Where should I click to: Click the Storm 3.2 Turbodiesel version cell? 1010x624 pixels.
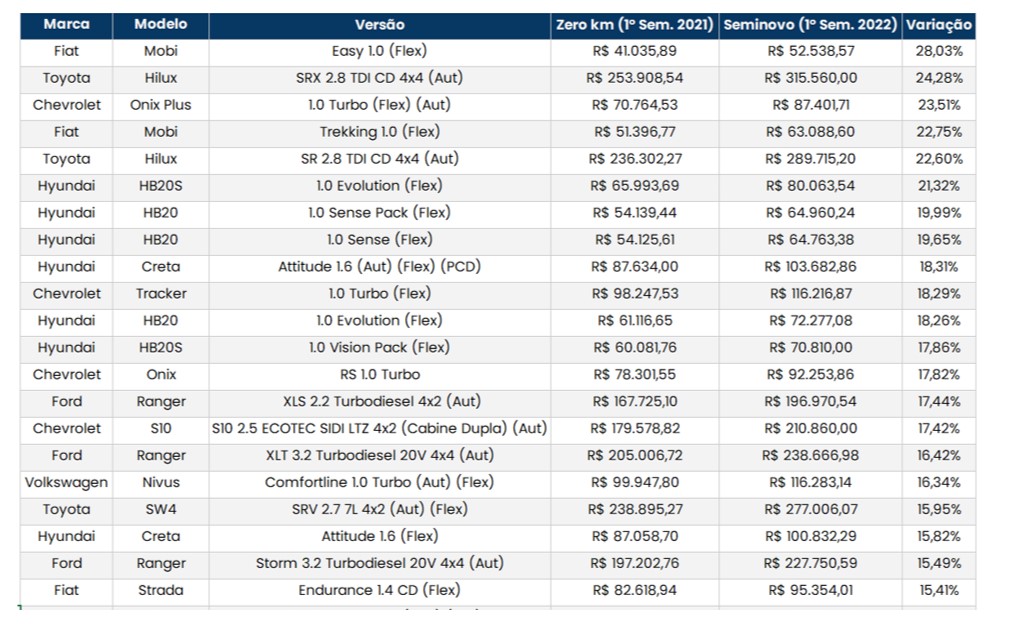point(379,563)
